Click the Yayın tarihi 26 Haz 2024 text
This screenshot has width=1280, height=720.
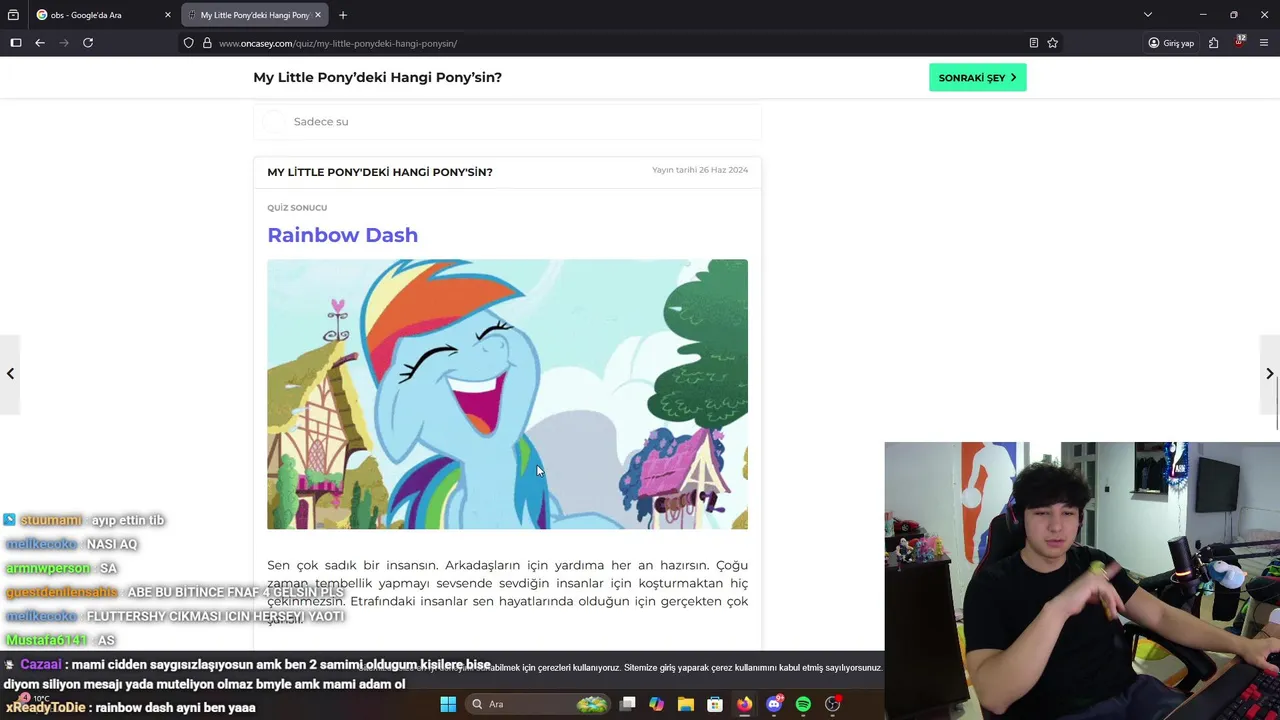pos(700,170)
